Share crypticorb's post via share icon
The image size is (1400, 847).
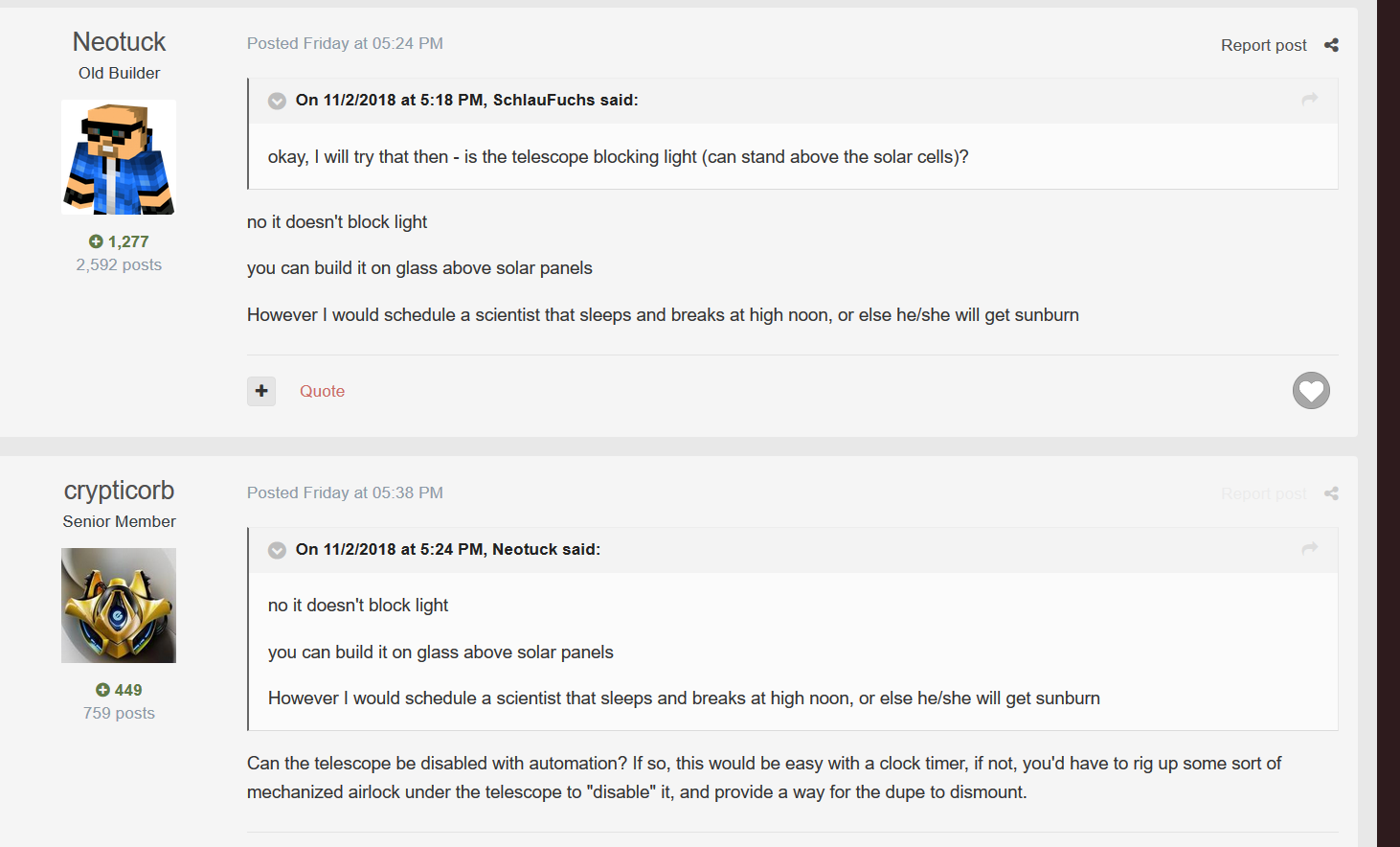(x=1331, y=493)
